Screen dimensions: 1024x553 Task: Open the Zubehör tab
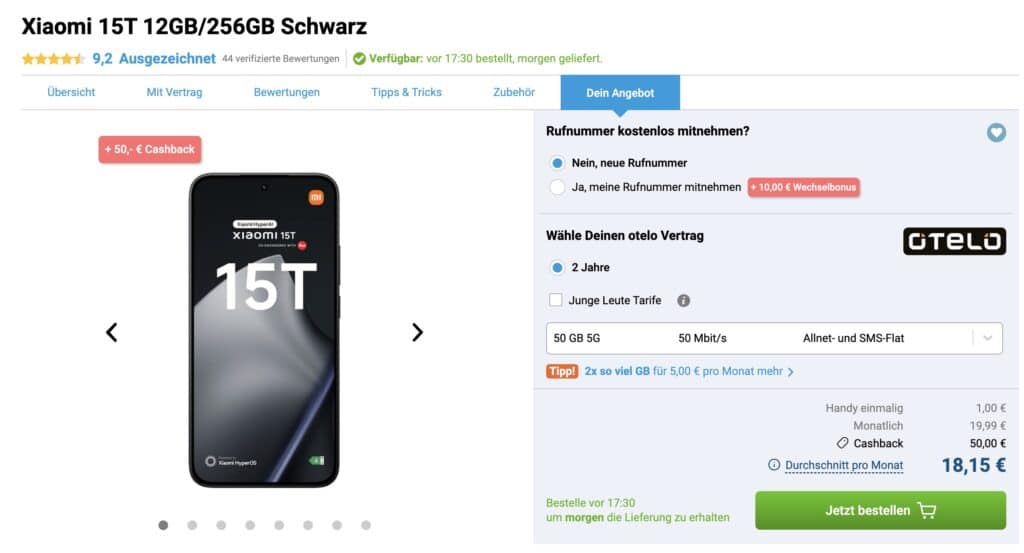pos(514,92)
